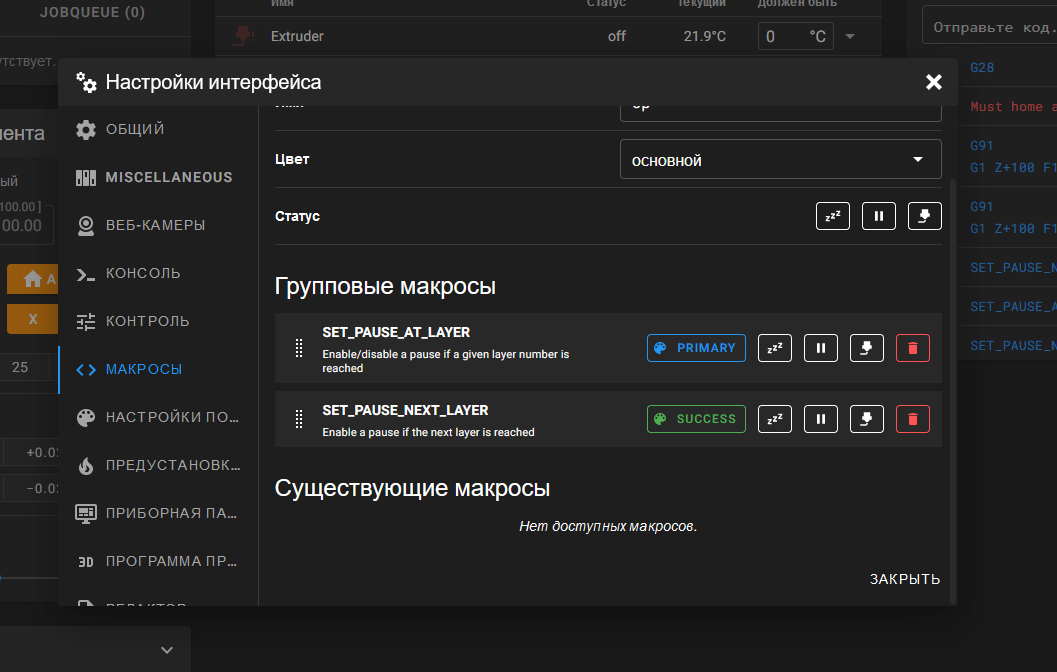Toggle standby state for SET_PAUSE_AT_LAYER
Screen dimensions: 1057x672
tap(774, 348)
